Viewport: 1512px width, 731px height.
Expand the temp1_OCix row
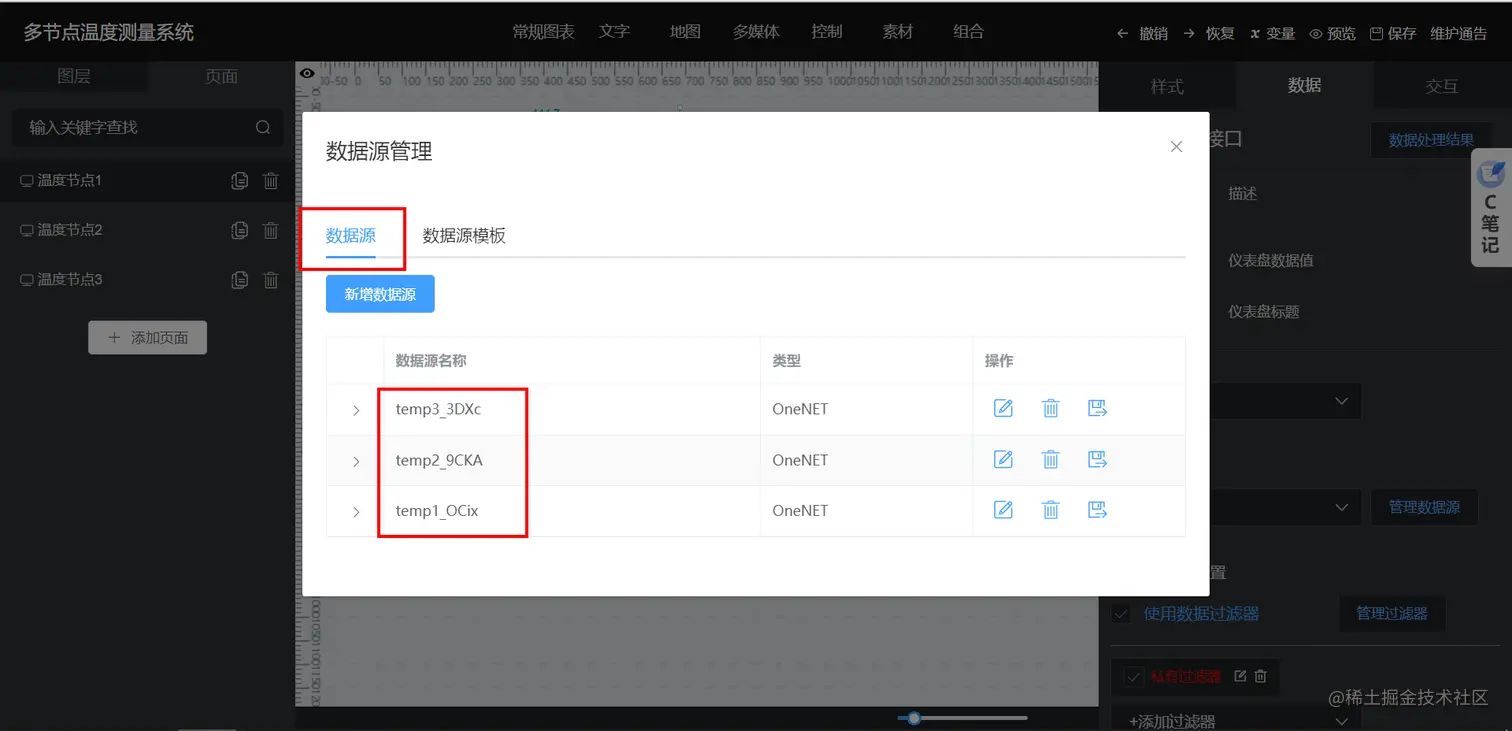pyautogui.click(x=356, y=511)
